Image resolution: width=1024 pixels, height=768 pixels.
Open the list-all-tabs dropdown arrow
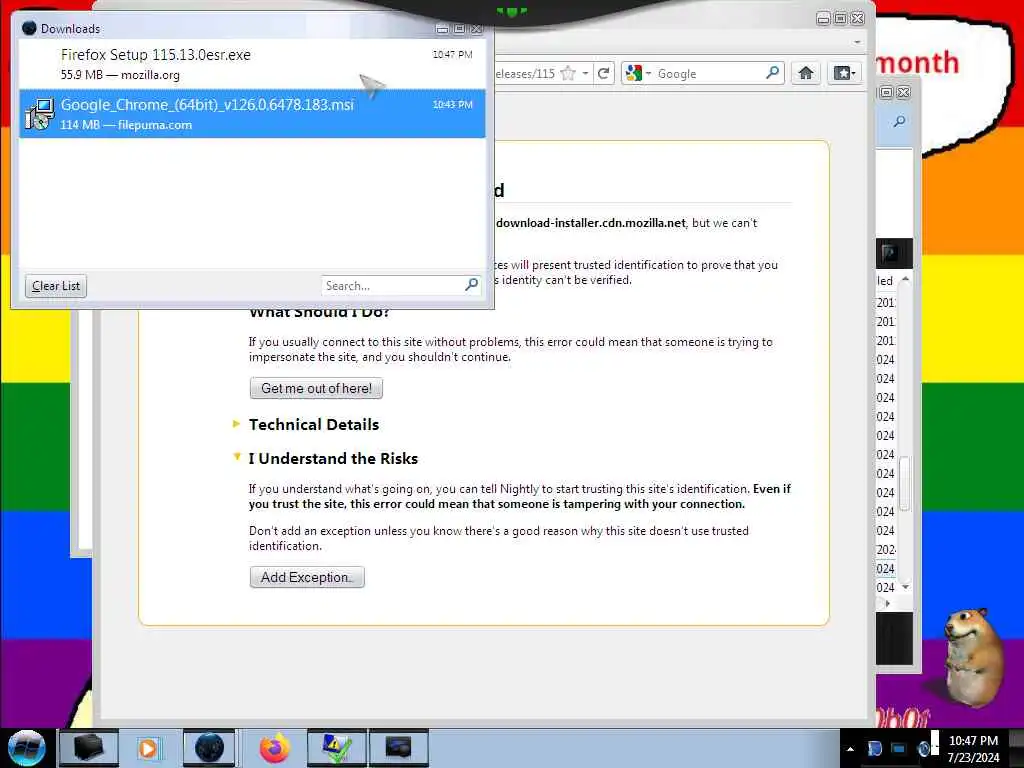857,42
